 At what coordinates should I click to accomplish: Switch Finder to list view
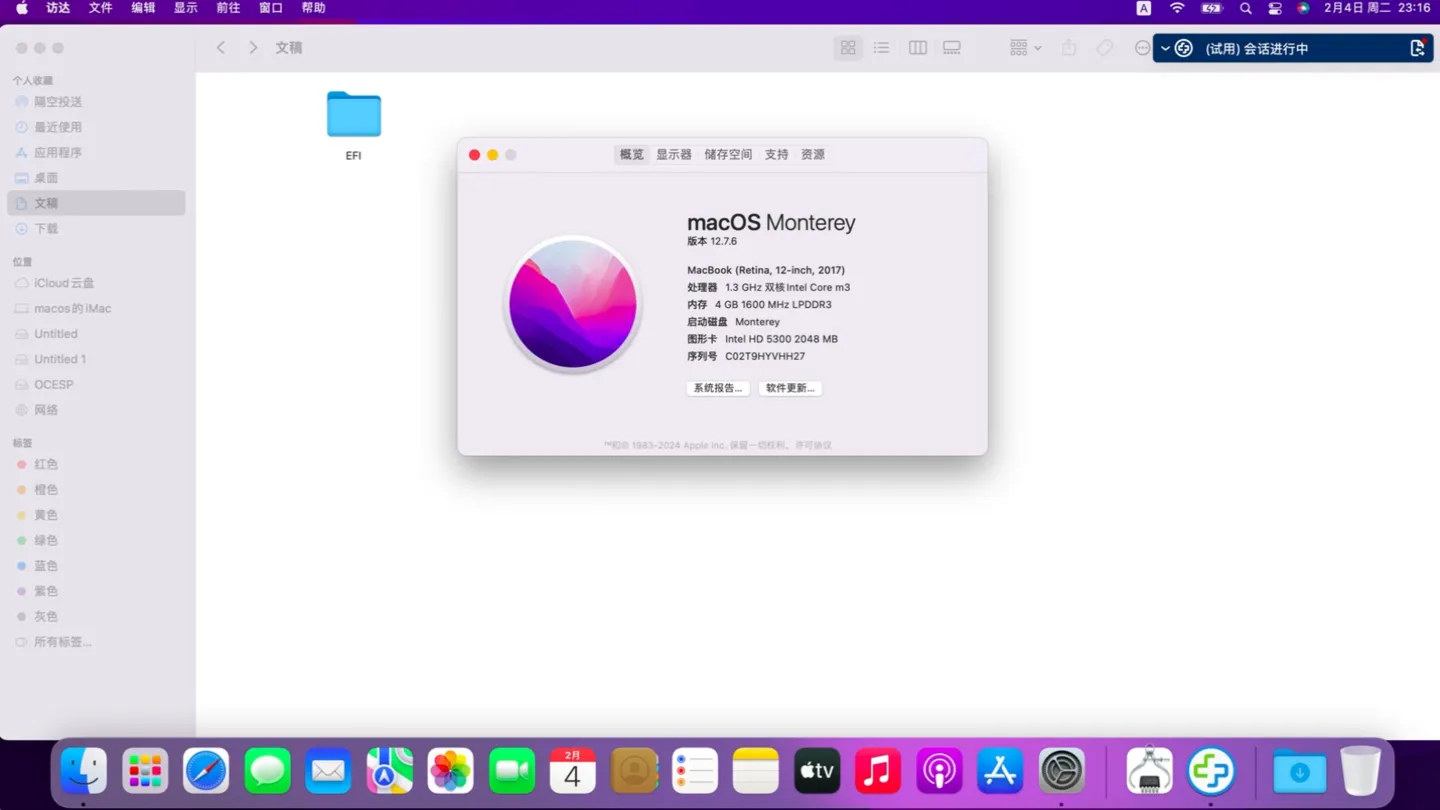pos(881,48)
